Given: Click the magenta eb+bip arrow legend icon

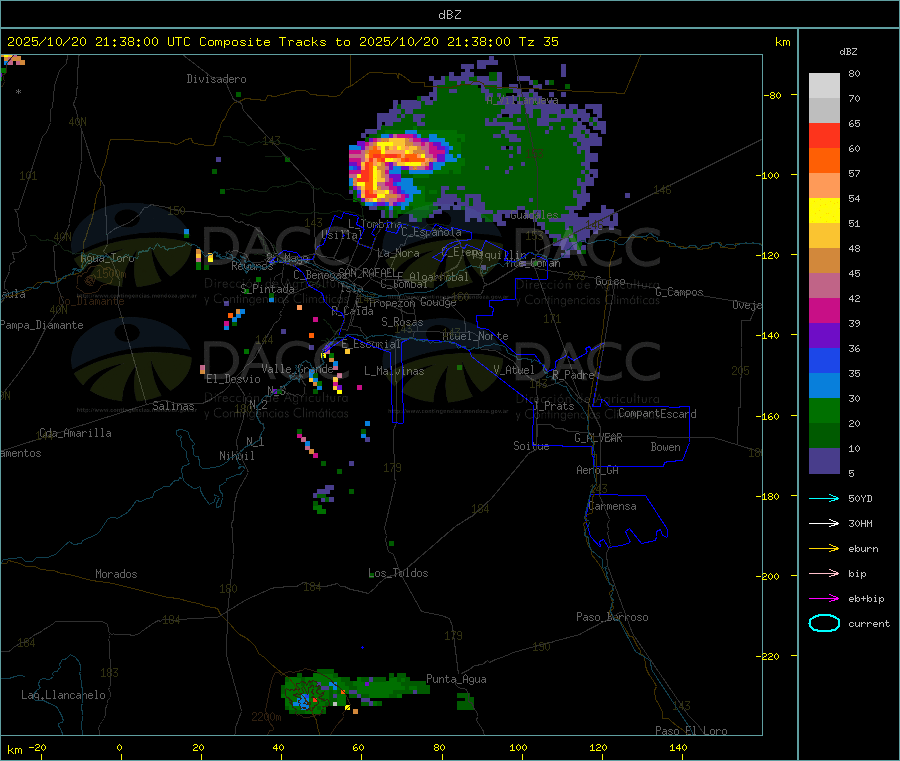Looking at the screenshot, I should pos(824,598).
